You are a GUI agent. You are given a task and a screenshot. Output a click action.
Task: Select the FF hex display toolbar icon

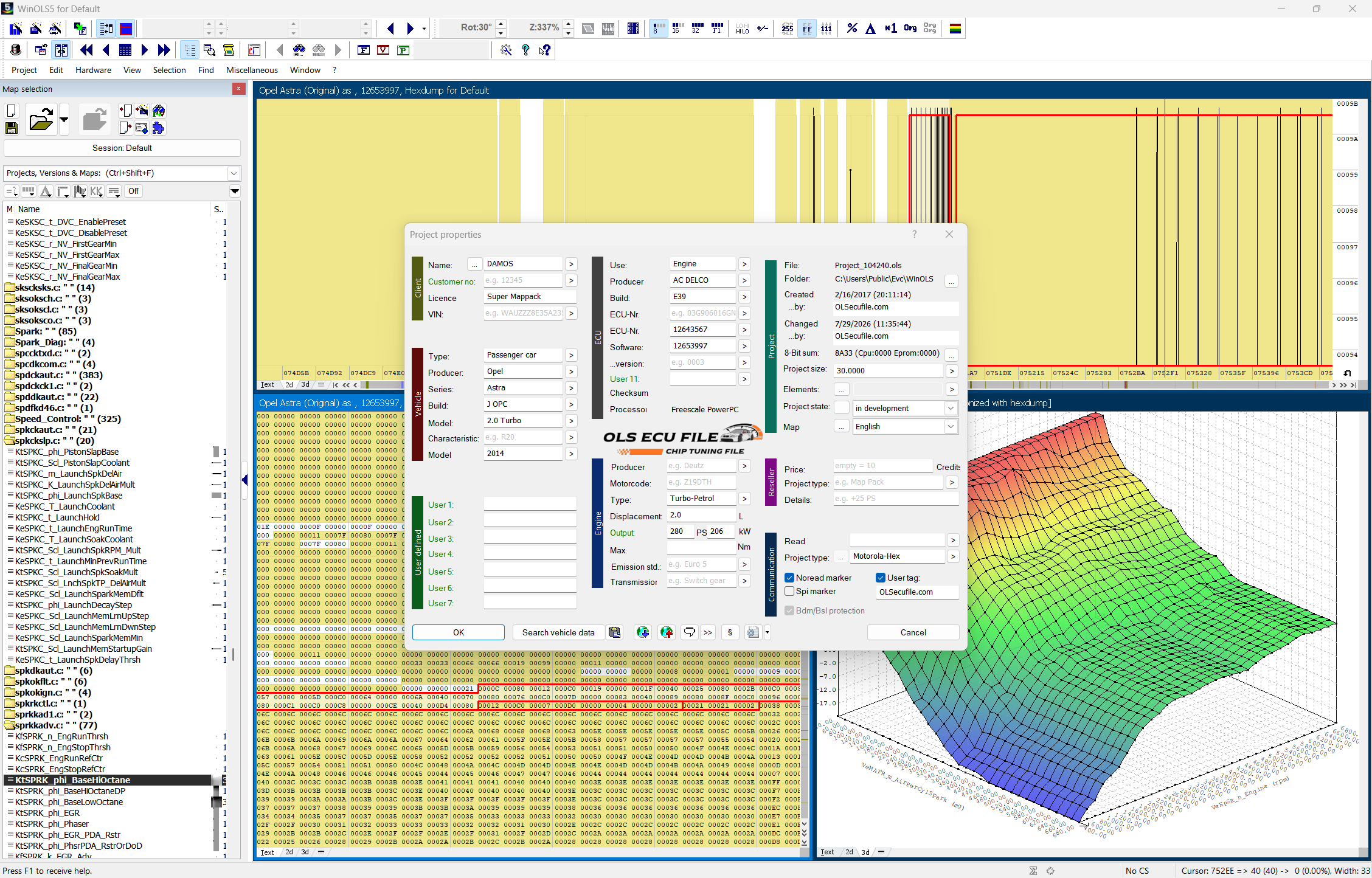(x=807, y=28)
